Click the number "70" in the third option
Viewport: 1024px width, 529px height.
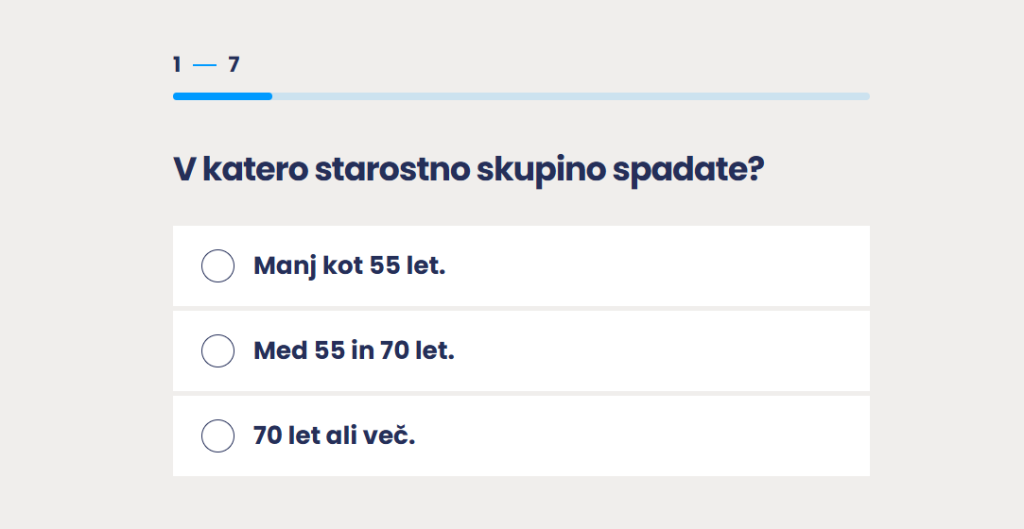click(x=267, y=437)
